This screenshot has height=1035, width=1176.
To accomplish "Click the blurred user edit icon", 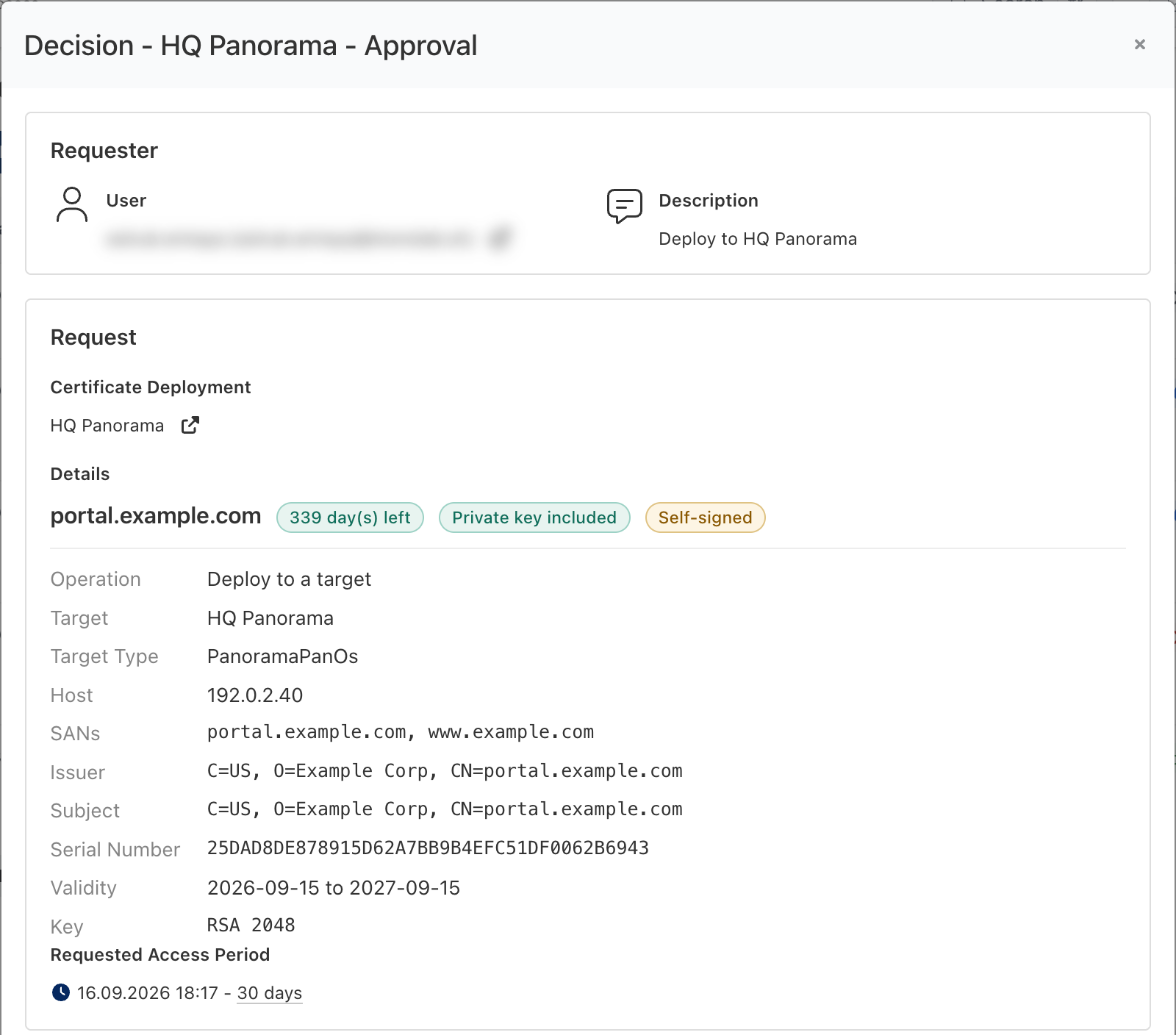I will point(500,238).
